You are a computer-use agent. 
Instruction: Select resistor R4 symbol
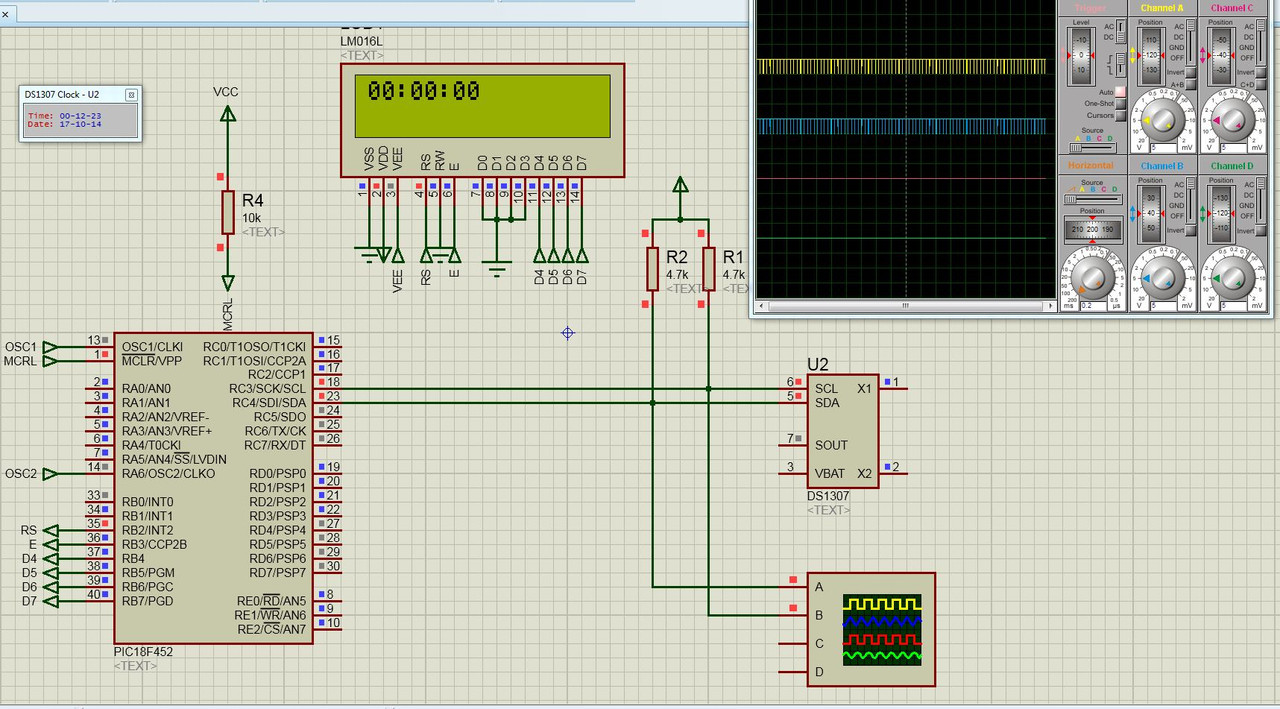coord(228,212)
